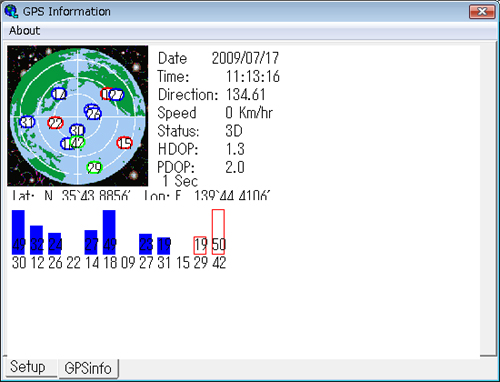Image resolution: width=500 pixels, height=382 pixels.
Task: Click the direction value 134.61
Action: pos(246,94)
